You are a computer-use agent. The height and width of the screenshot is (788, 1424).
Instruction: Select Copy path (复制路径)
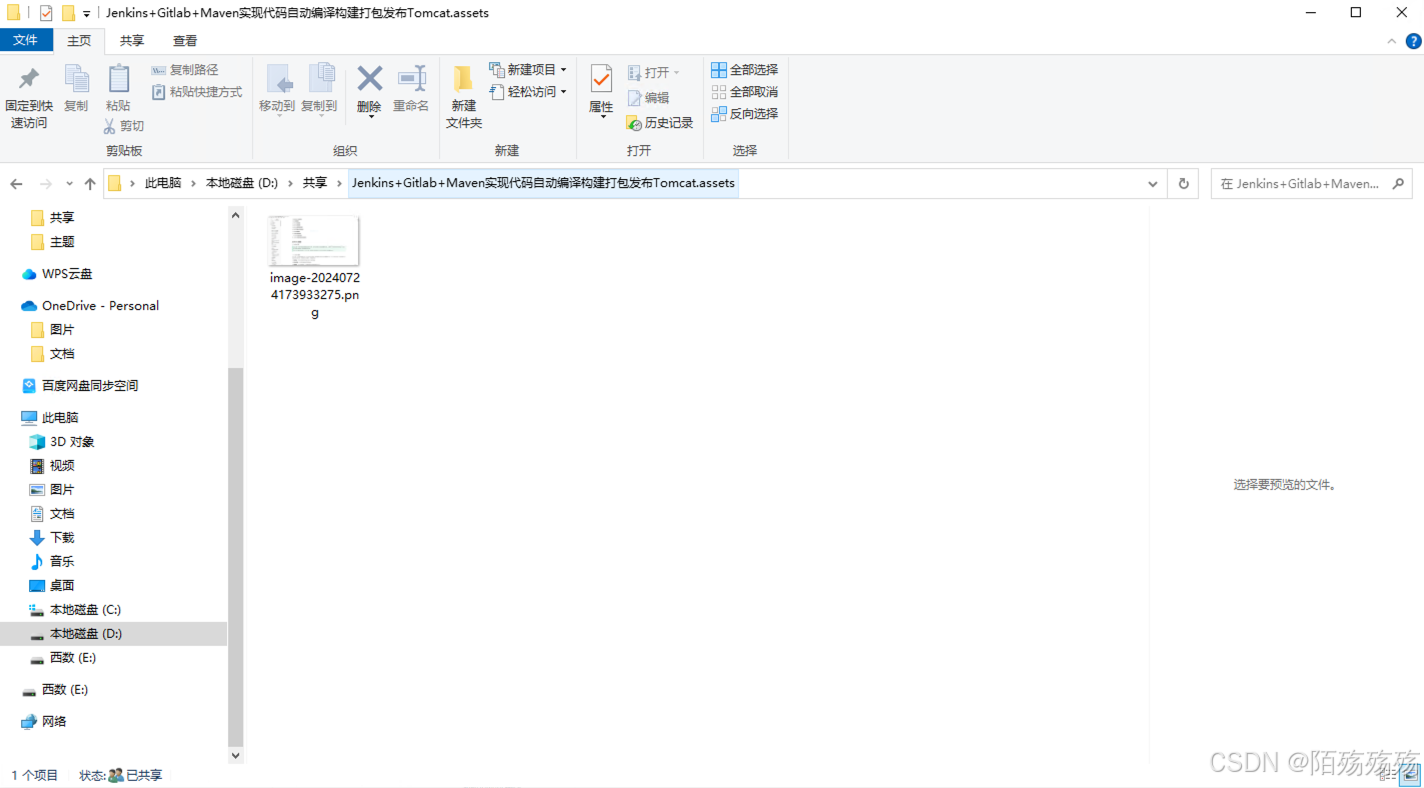tap(185, 70)
